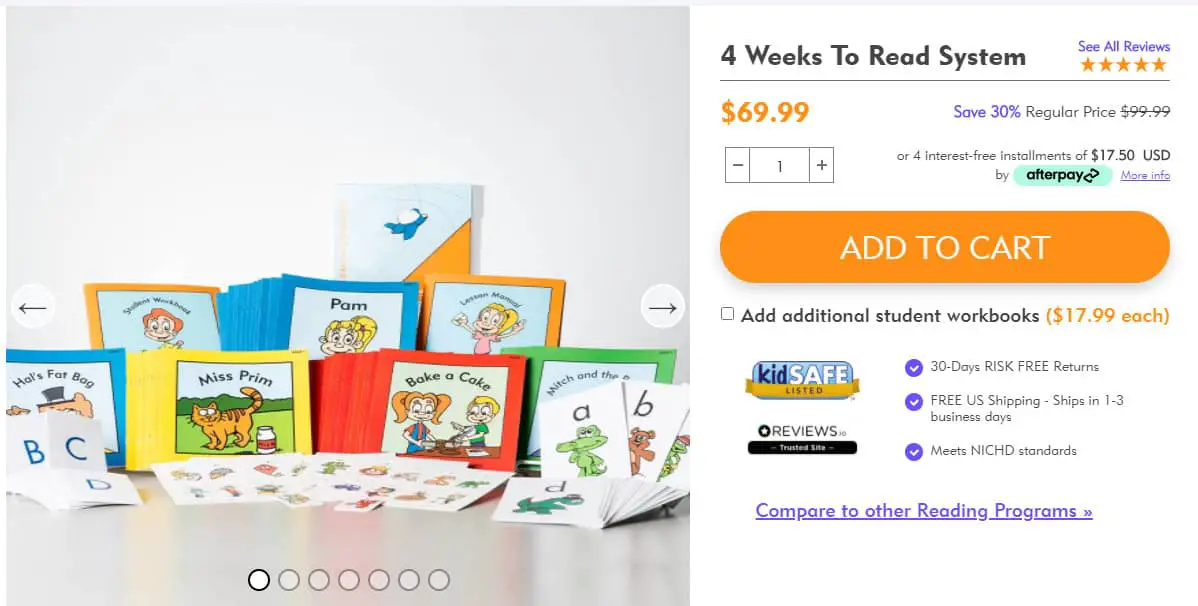Viewport: 1198px width, 606px height.
Task: Select the first carousel dot
Action: [259, 580]
